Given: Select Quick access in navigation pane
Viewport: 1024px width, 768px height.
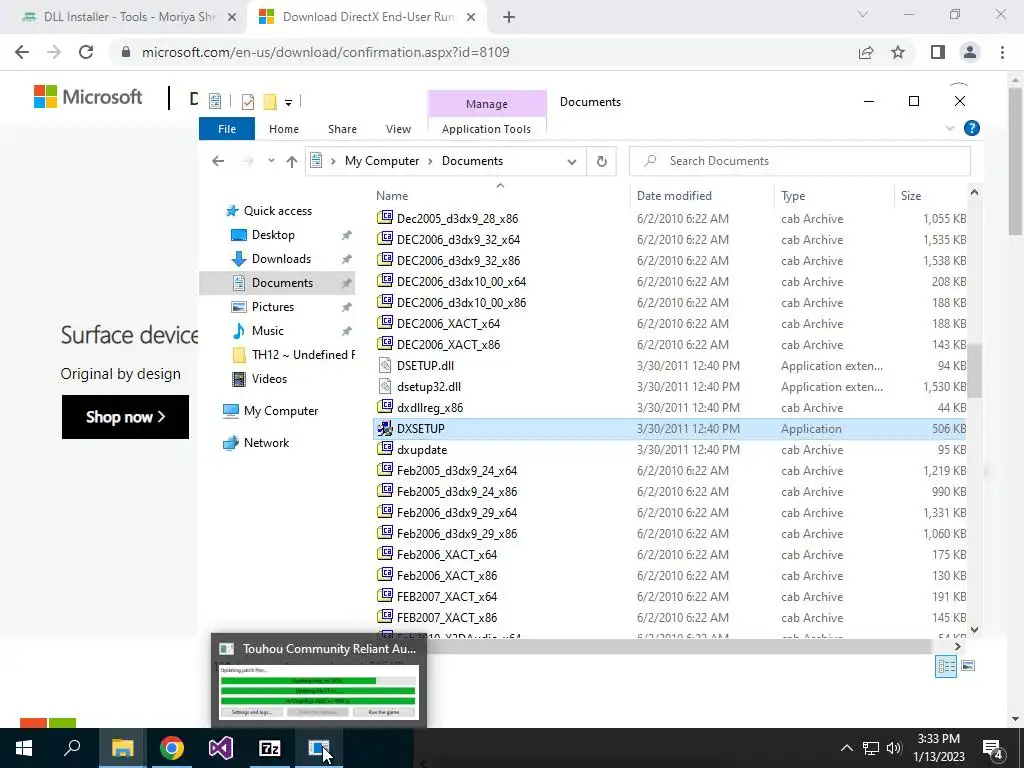Looking at the screenshot, I should coord(278,211).
